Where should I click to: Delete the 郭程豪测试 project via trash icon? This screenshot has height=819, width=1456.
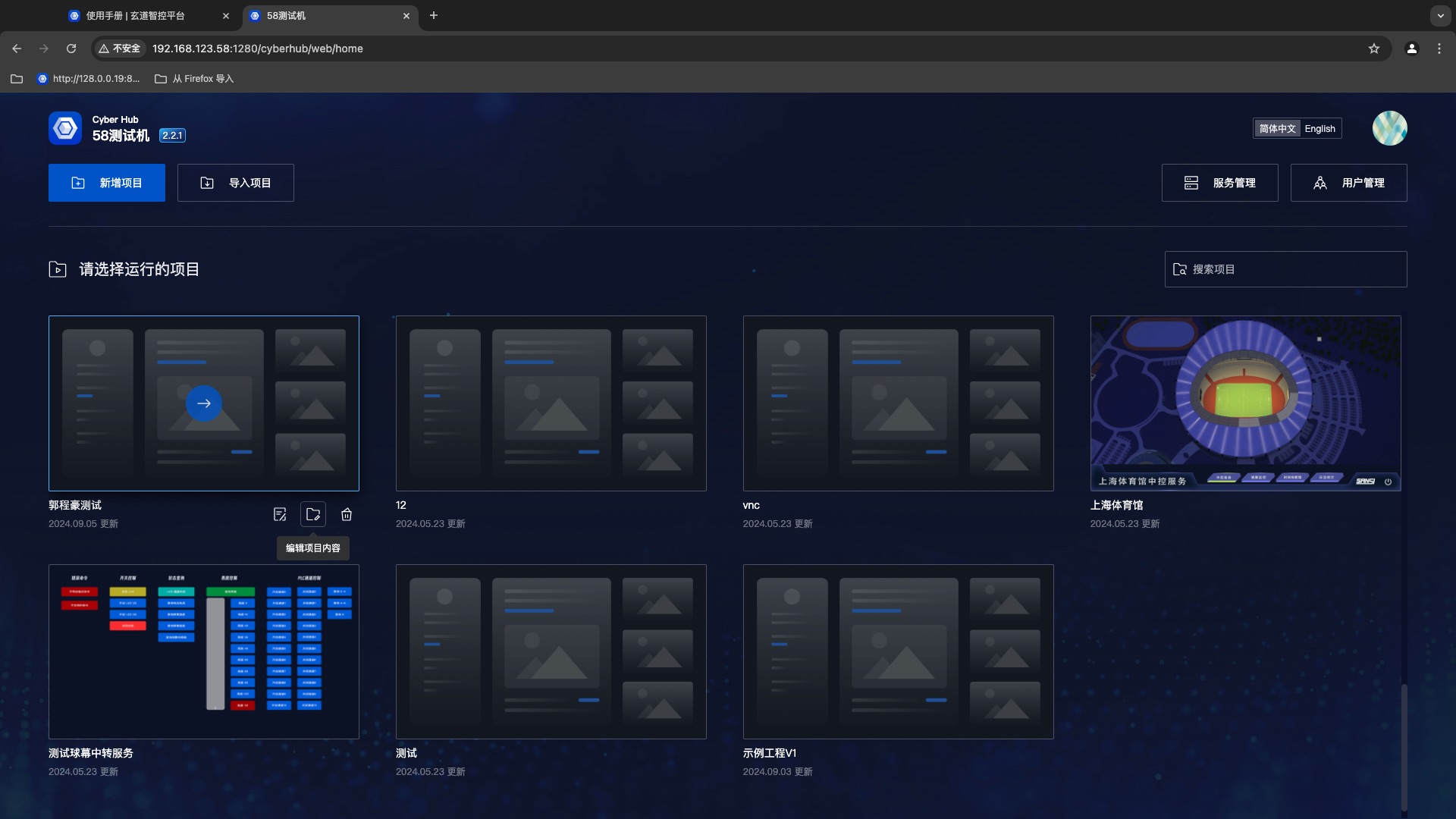tap(347, 515)
